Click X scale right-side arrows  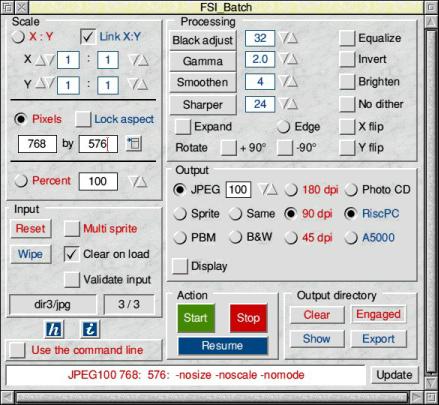pos(139,60)
